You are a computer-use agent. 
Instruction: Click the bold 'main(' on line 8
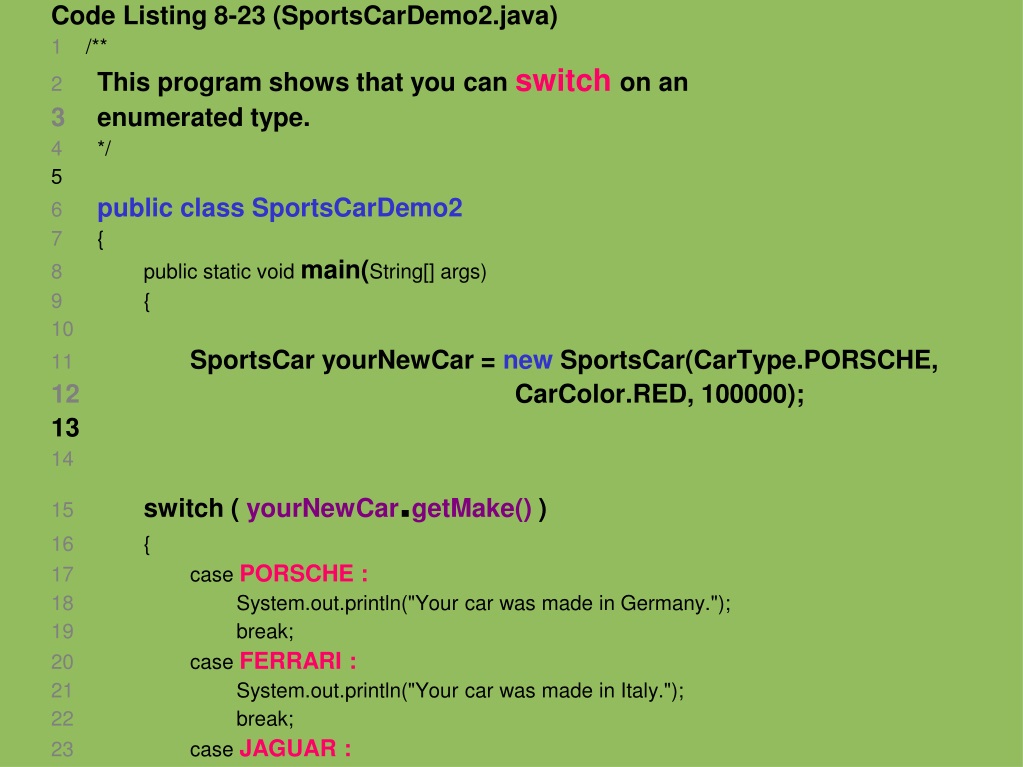[x=335, y=270]
